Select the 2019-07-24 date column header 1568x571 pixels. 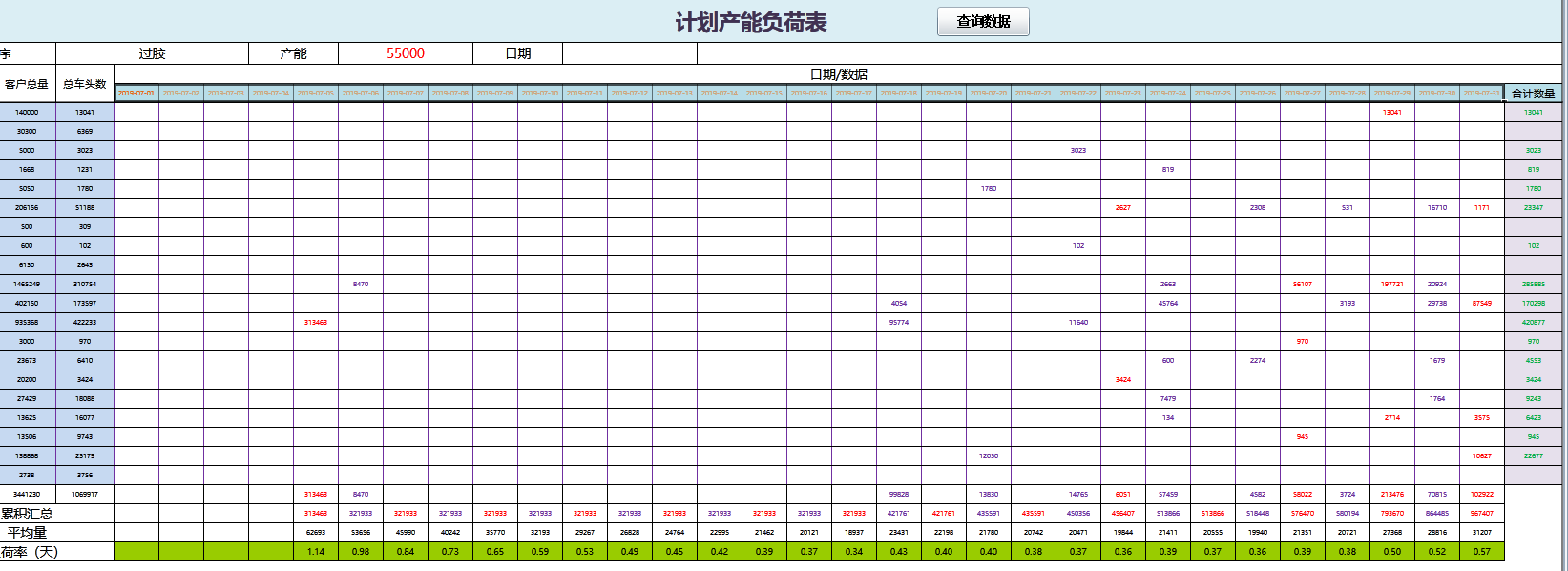pos(1168,94)
